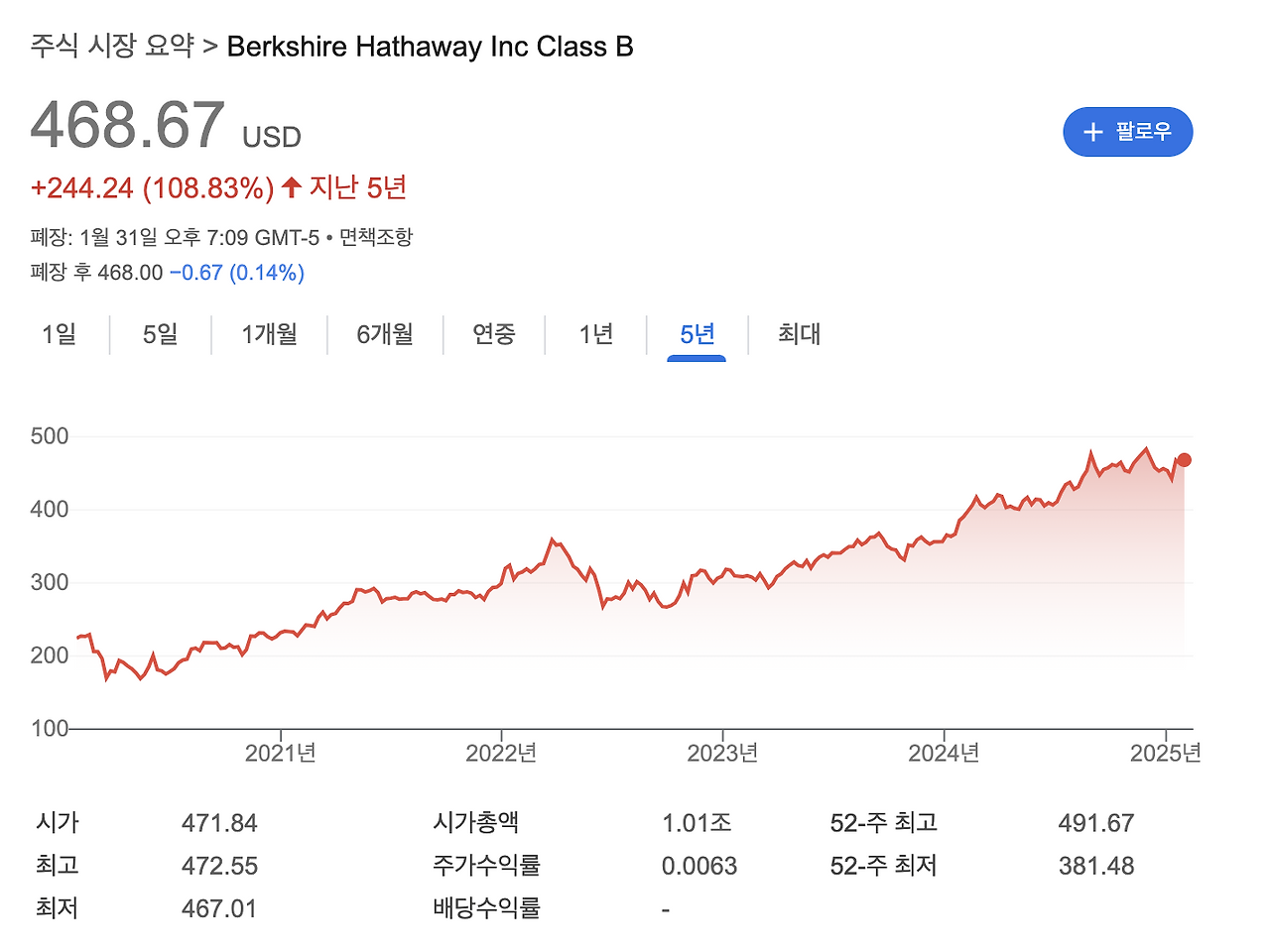Click the 2023년 axis label on the chart
The image size is (1270, 952).
pos(723,754)
